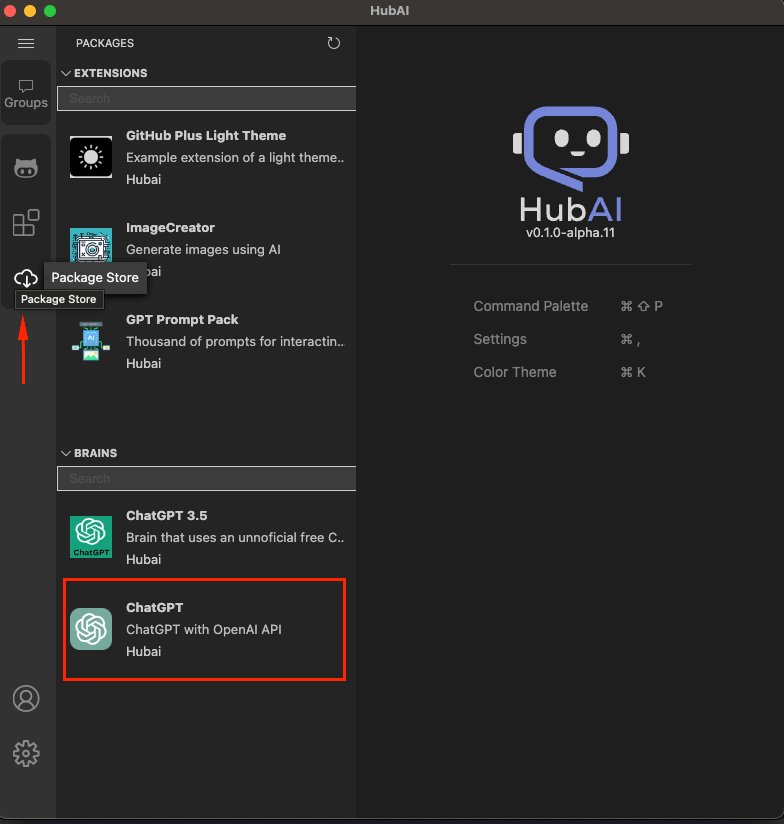Open the Groups chat panel

26,94
